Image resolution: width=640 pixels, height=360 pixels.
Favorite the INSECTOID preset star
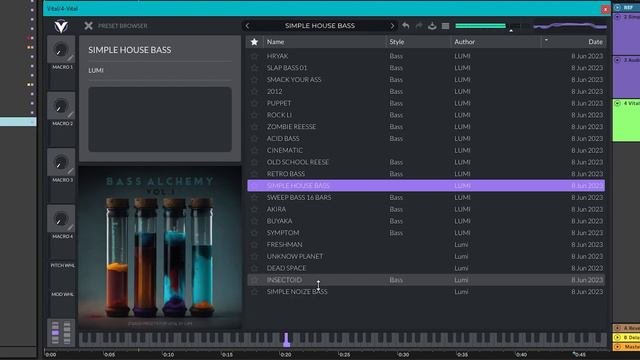(x=254, y=280)
